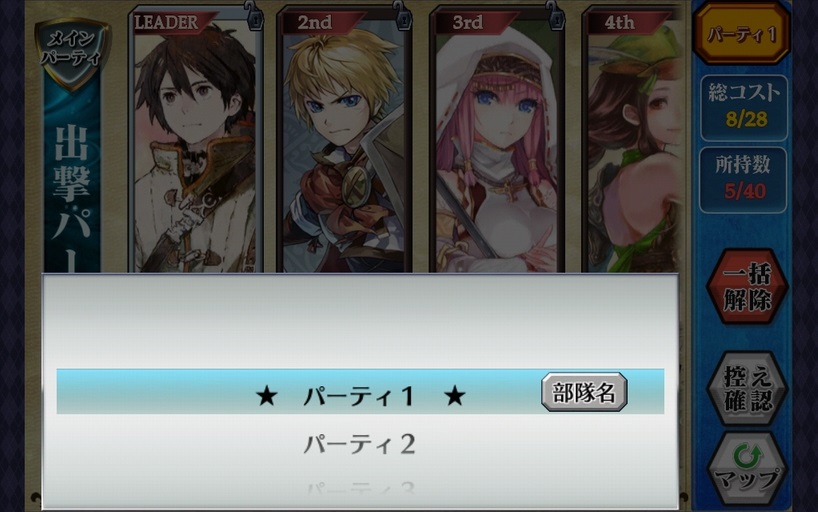Select the LEADER character card
Viewport: 818px width, 512px height.
(195, 141)
